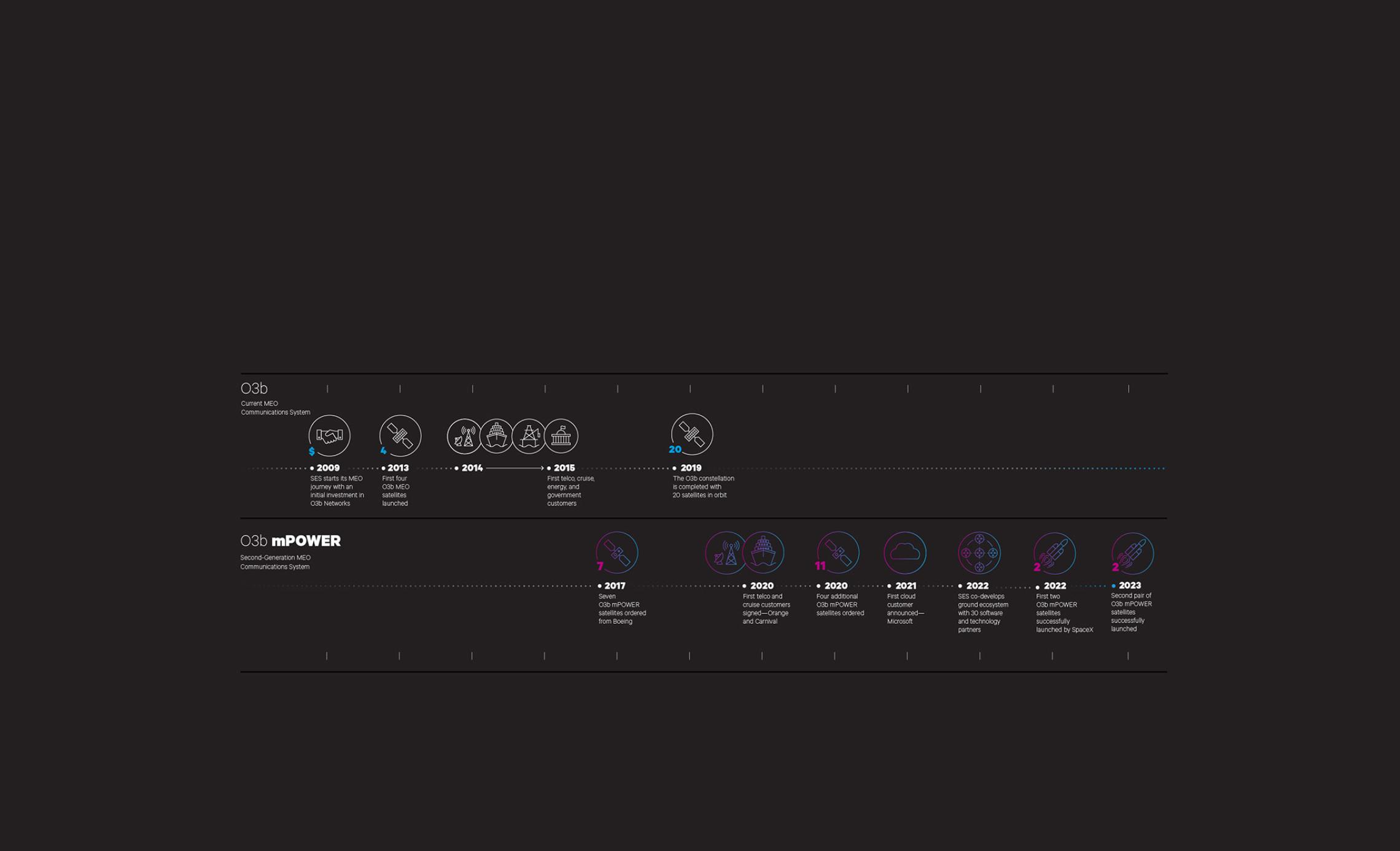Click 'Four additional O3b mPOWER satellites ordered' text
Screen dimensions: 1400x851
[x=840, y=605]
